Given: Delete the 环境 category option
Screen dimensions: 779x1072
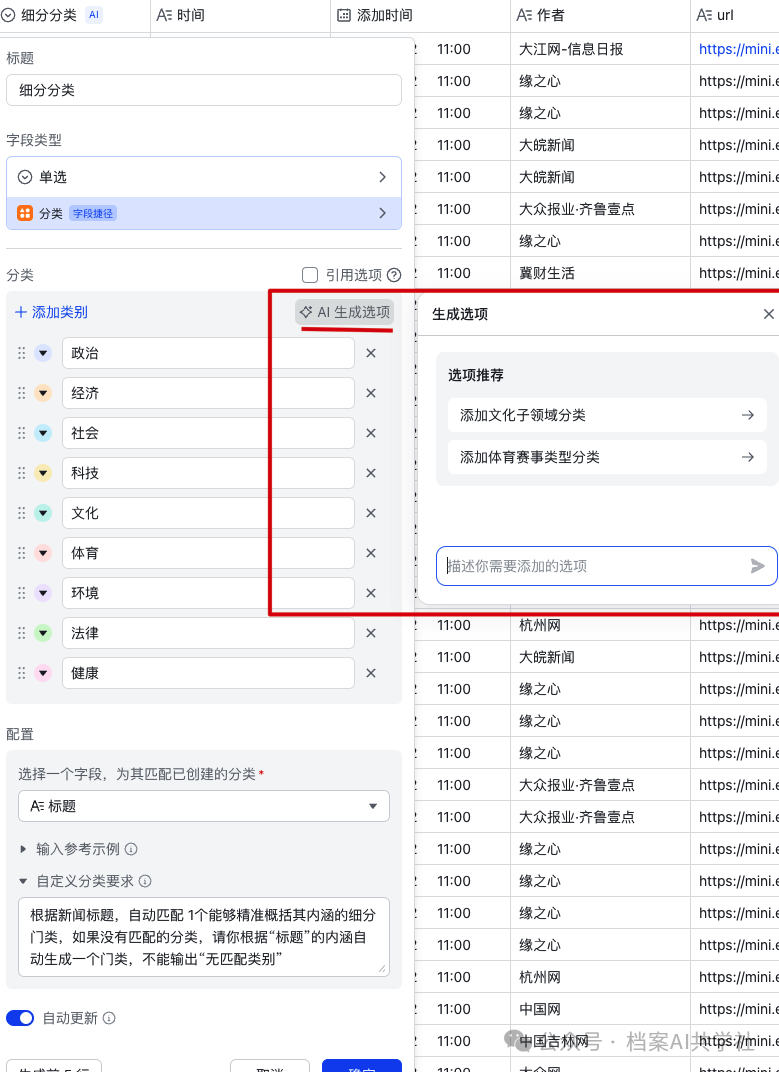Looking at the screenshot, I should pyautogui.click(x=371, y=593).
